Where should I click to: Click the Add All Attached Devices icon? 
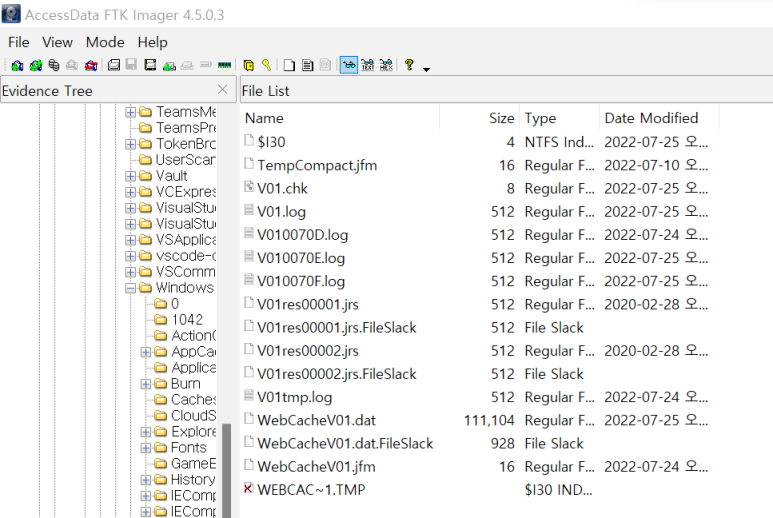coord(35,65)
